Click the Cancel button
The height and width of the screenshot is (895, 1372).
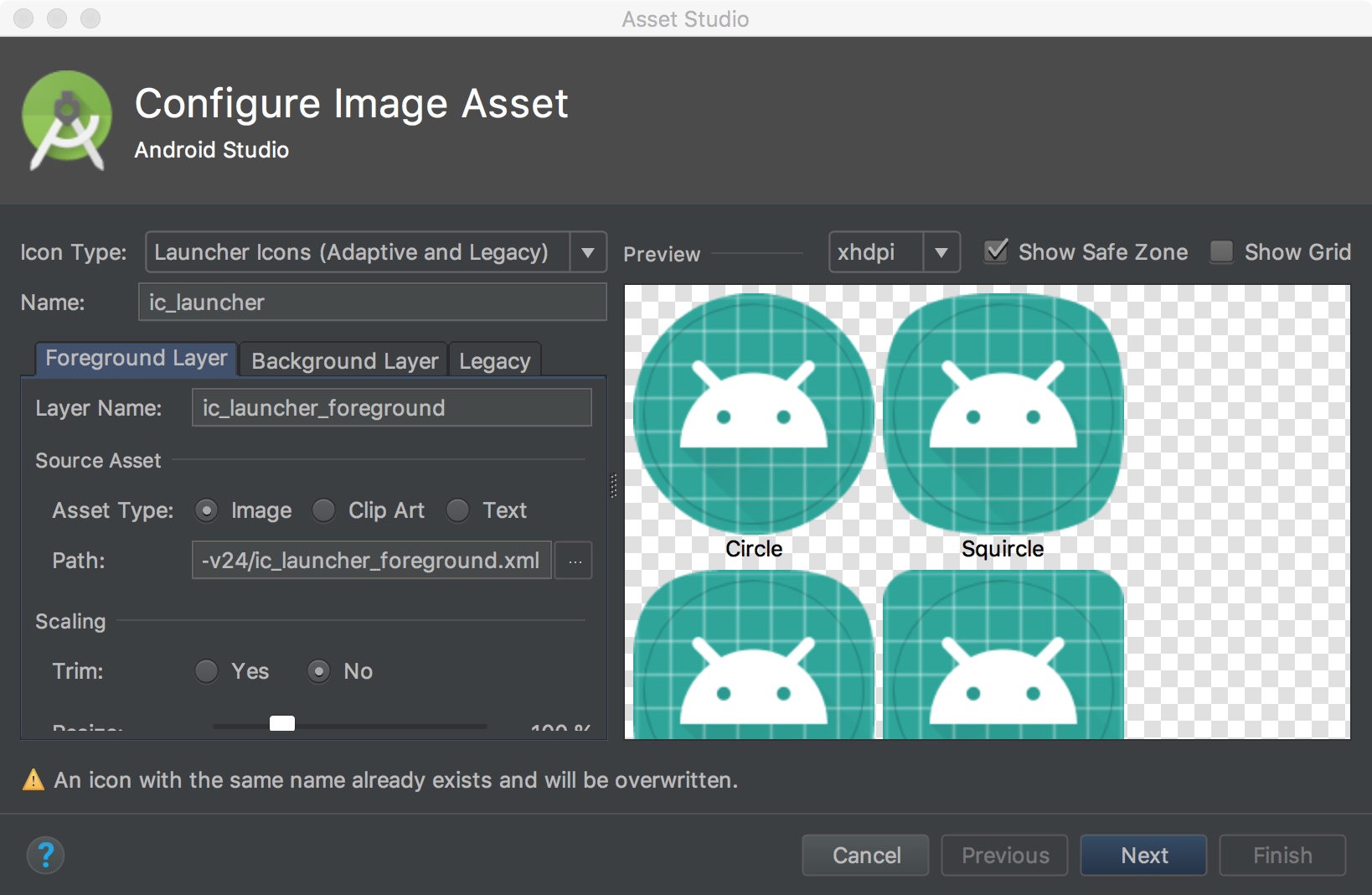(x=866, y=855)
